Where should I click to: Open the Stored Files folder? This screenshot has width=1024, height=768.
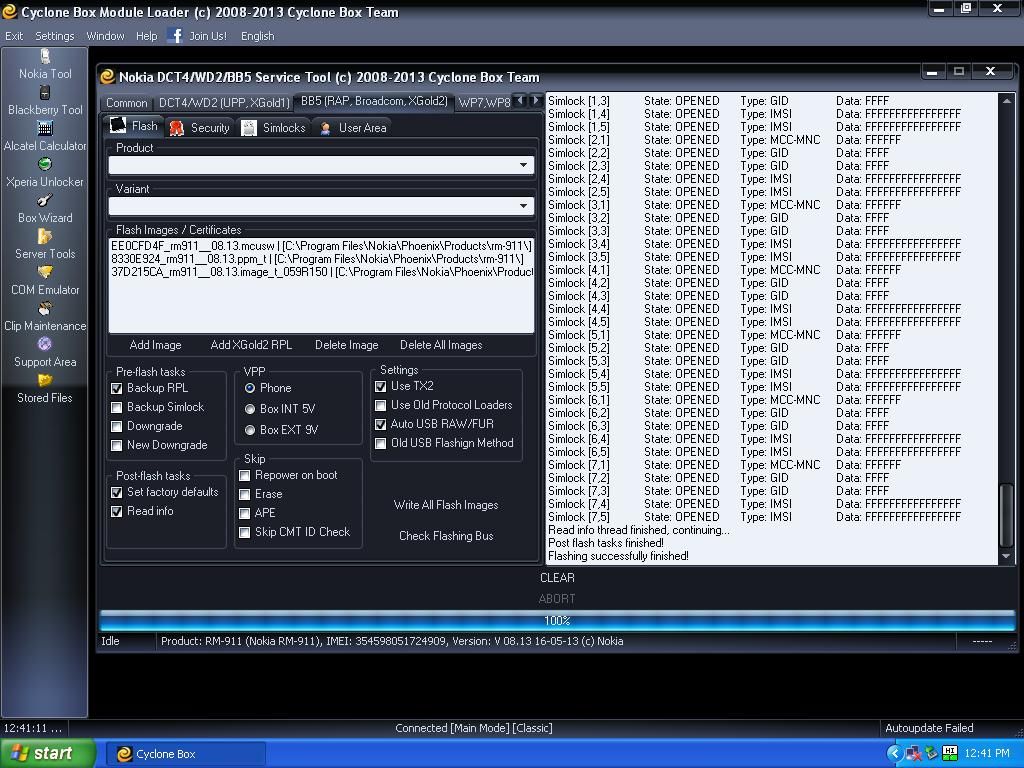click(45, 389)
